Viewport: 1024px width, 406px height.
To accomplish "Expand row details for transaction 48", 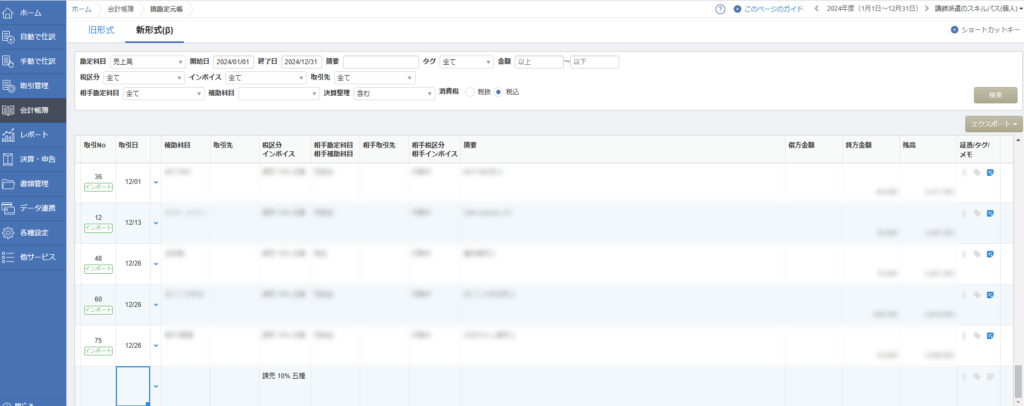I will 156,263.
